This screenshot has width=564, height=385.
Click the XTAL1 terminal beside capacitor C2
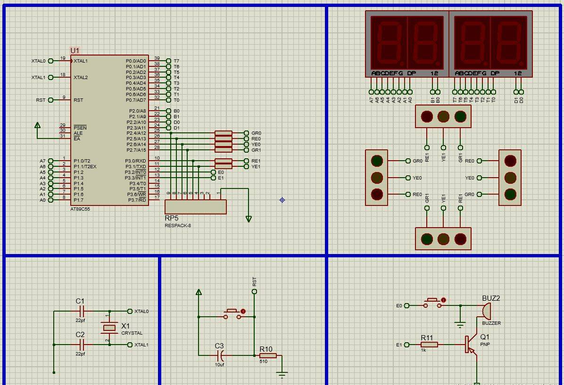[130, 345]
